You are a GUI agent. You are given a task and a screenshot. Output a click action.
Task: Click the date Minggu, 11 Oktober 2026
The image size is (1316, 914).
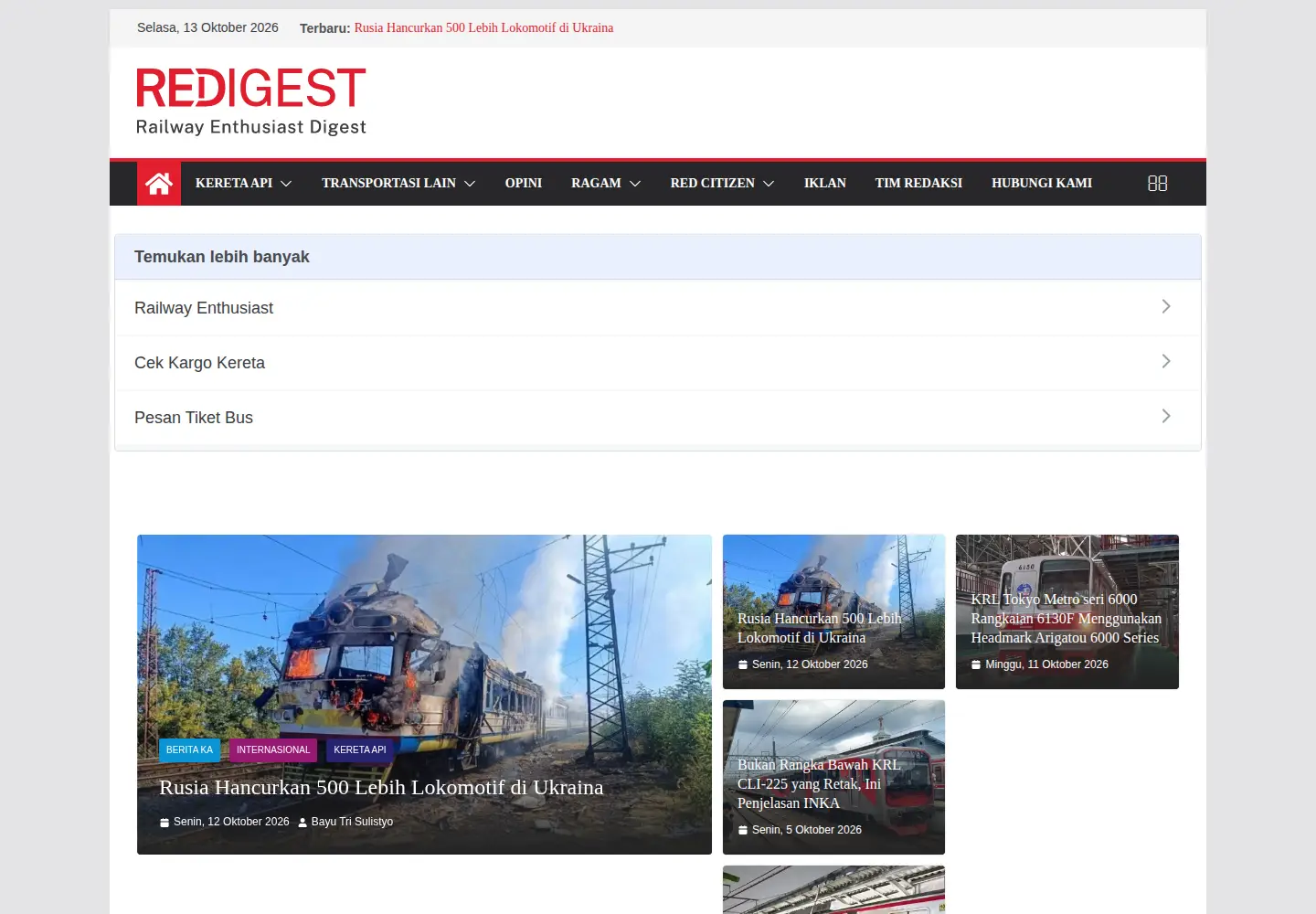tap(1046, 664)
